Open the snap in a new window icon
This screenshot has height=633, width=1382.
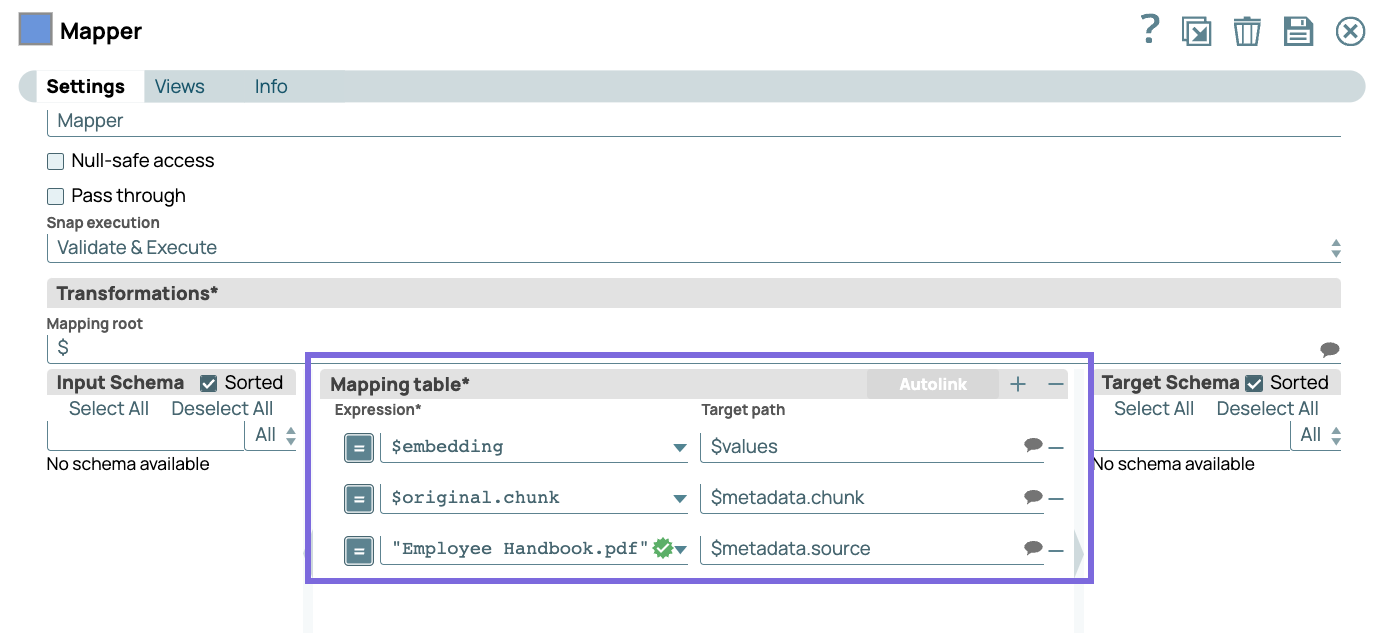click(x=1196, y=31)
